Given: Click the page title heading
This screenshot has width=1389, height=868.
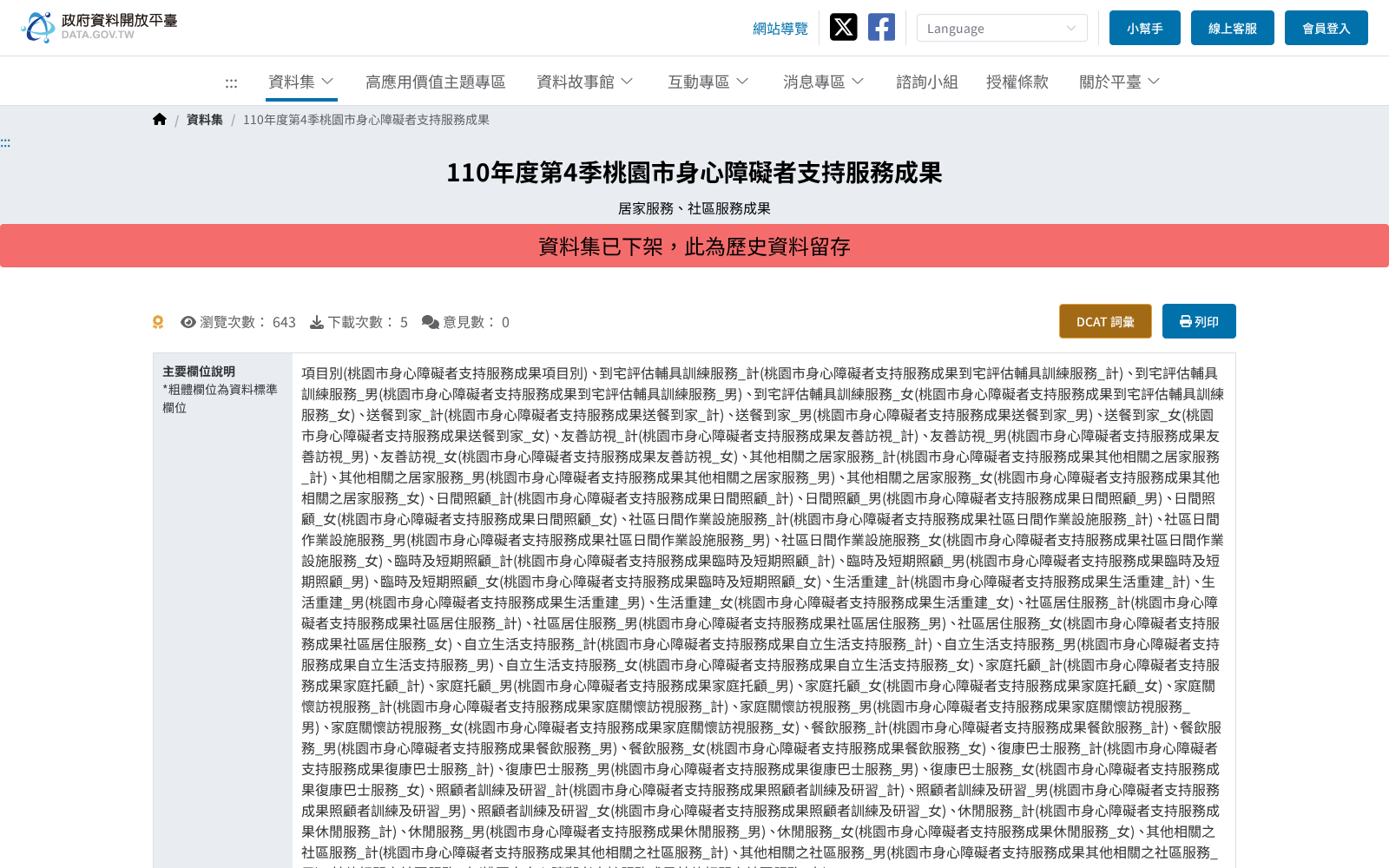Looking at the screenshot, I should [694, 173].
